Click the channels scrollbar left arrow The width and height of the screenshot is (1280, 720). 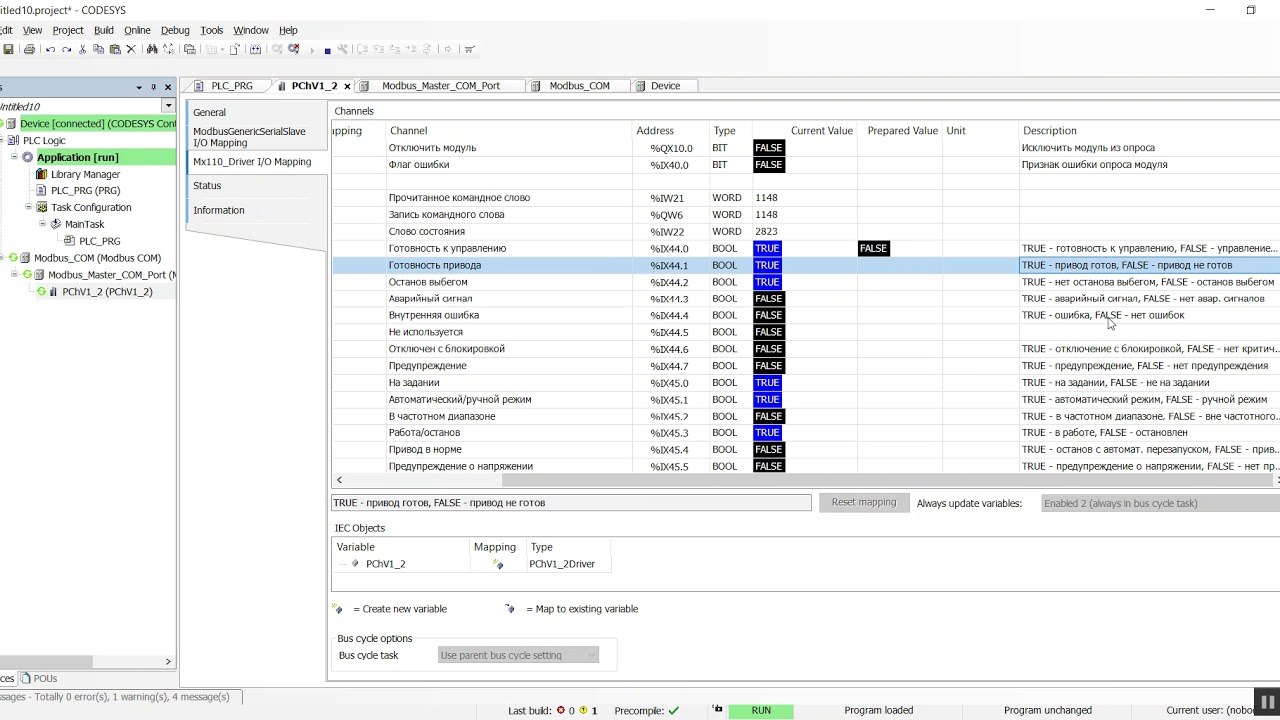[x=339, y=480]
